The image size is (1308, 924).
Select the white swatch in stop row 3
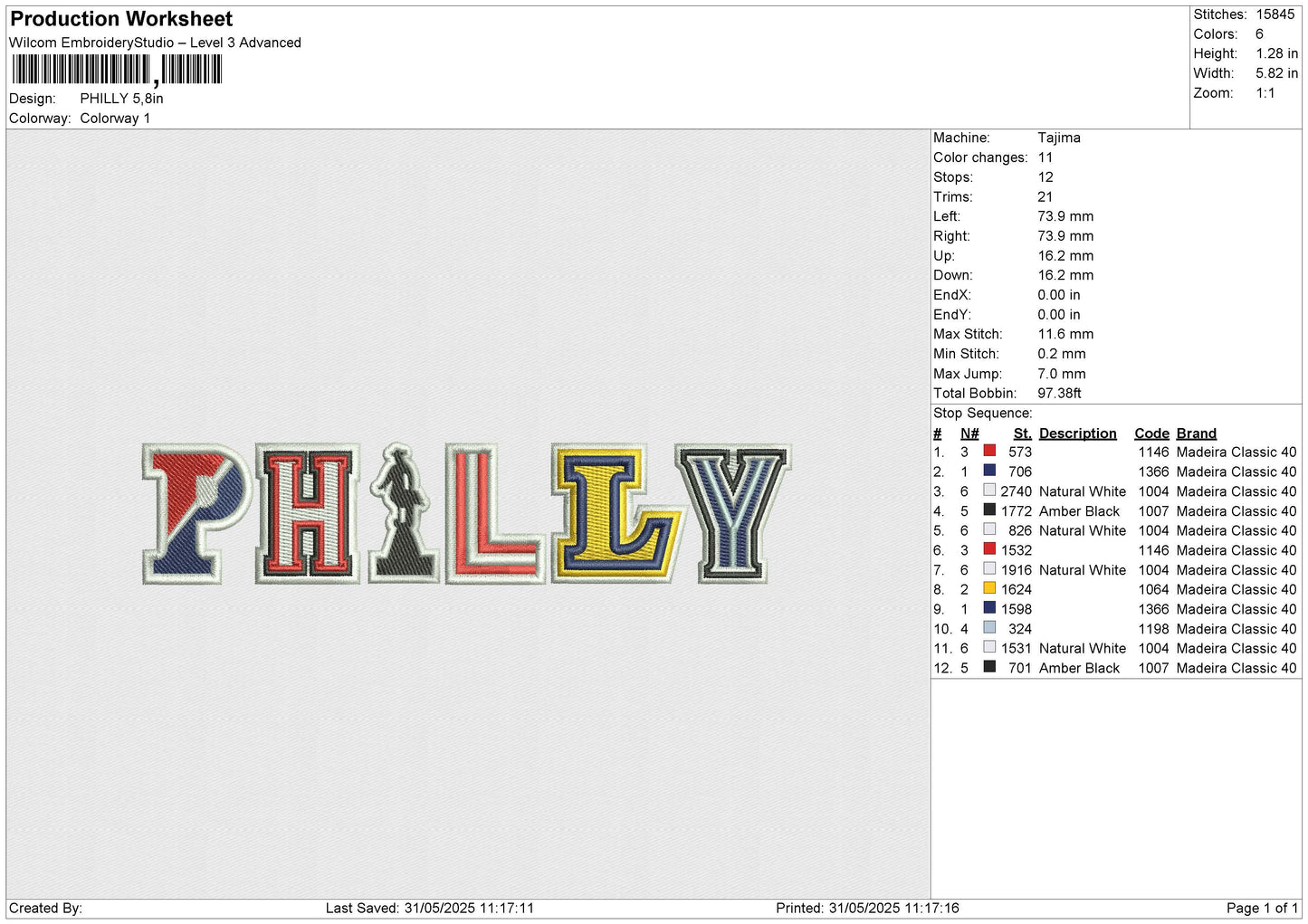989,491
